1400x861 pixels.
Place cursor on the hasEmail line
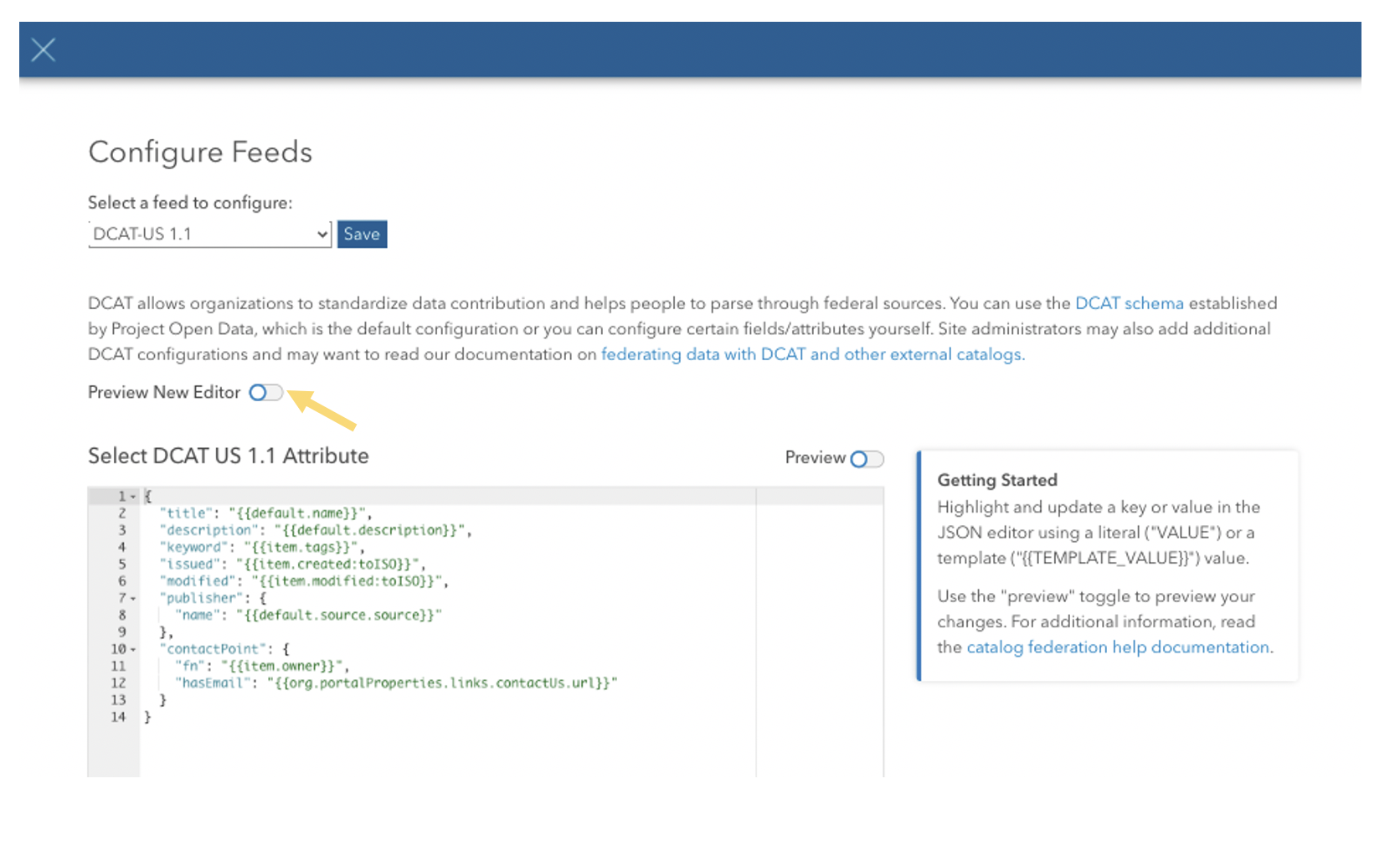[x=399, y=683]
